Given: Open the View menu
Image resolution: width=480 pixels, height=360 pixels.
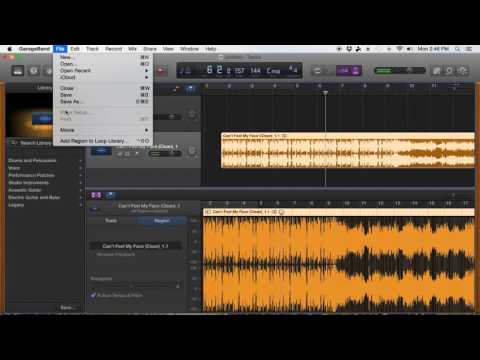Looking at the screenshot, I should pyautogui.click(x=168, y=49).
